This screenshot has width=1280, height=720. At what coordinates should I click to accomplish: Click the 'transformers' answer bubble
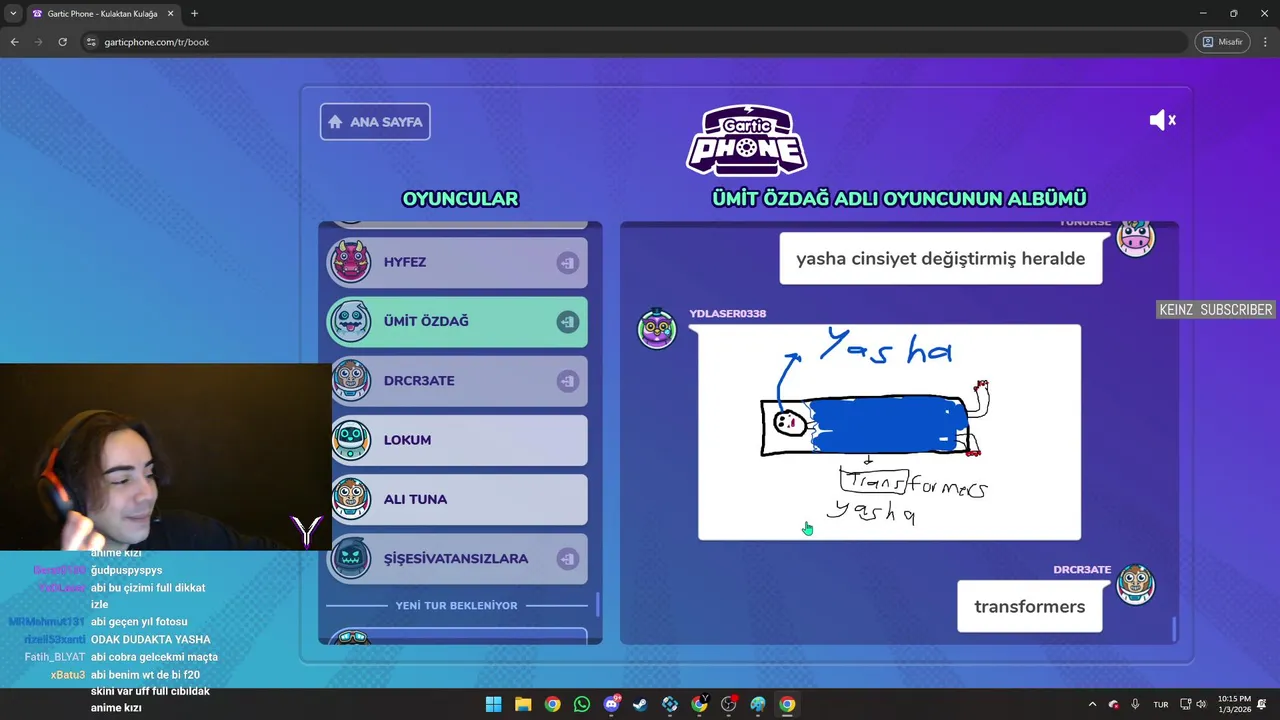[1029, 606]
